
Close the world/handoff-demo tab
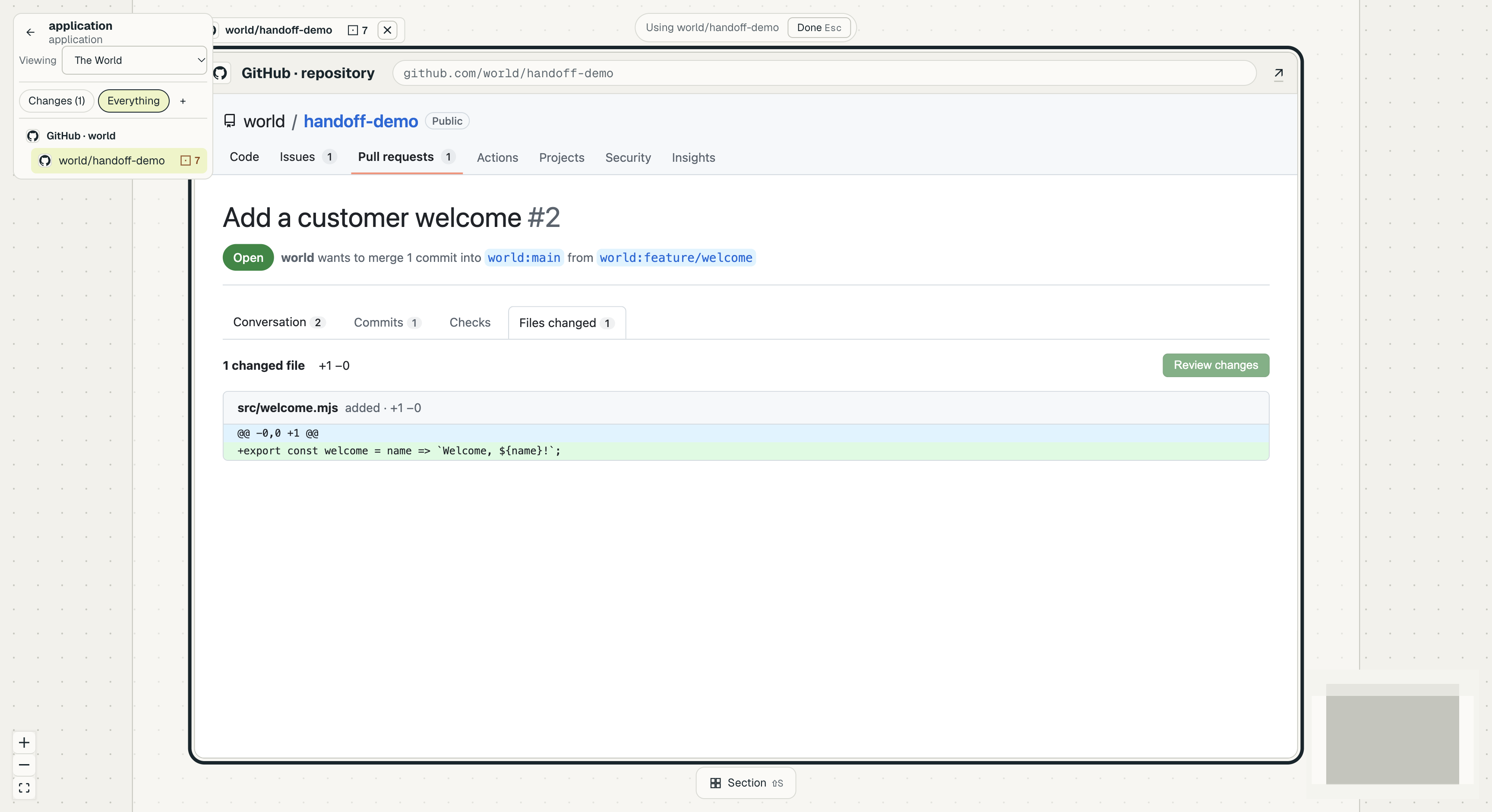pyautogui.click(x=388, y=30)
